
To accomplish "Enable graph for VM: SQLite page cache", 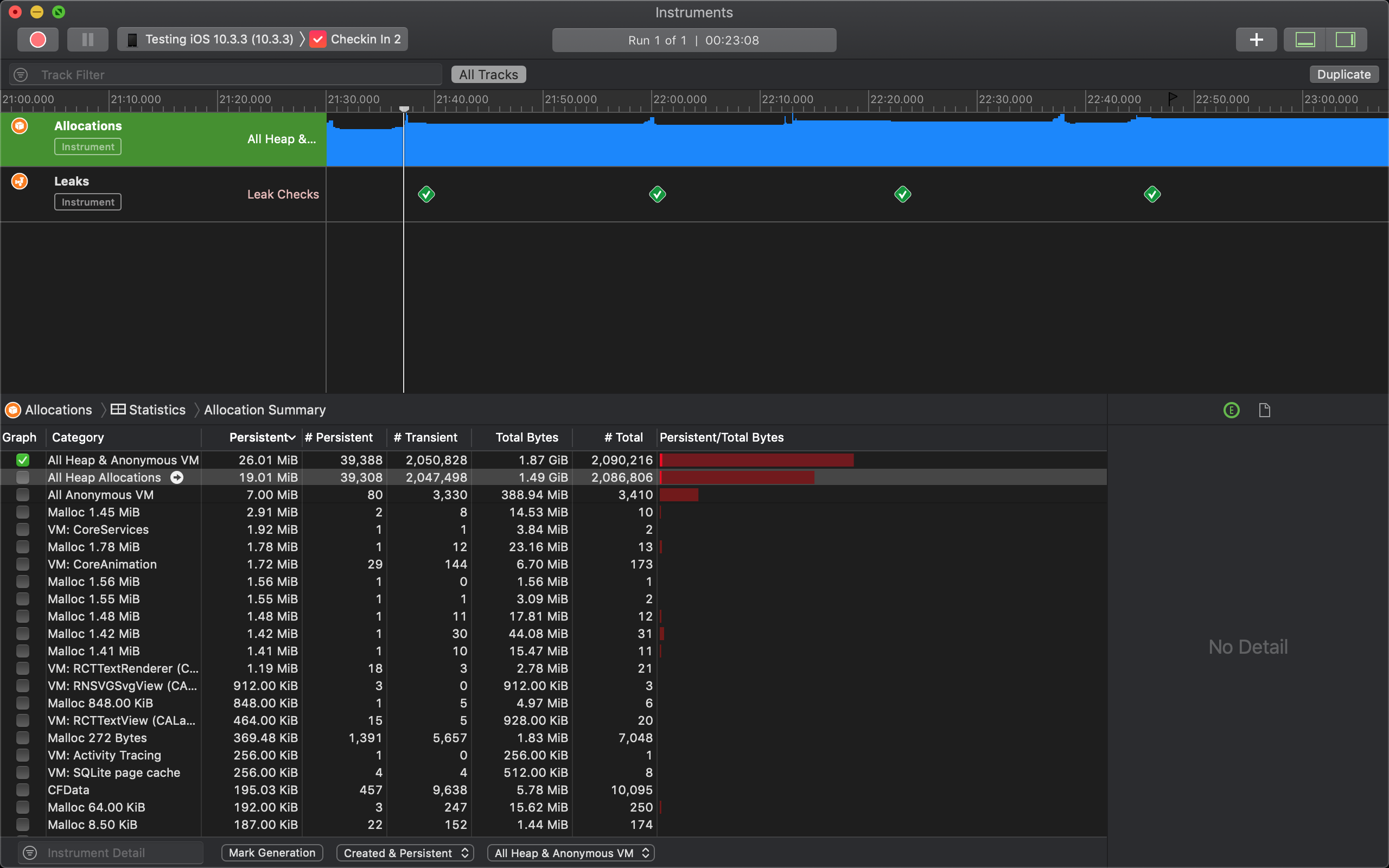I will point(23,773).
